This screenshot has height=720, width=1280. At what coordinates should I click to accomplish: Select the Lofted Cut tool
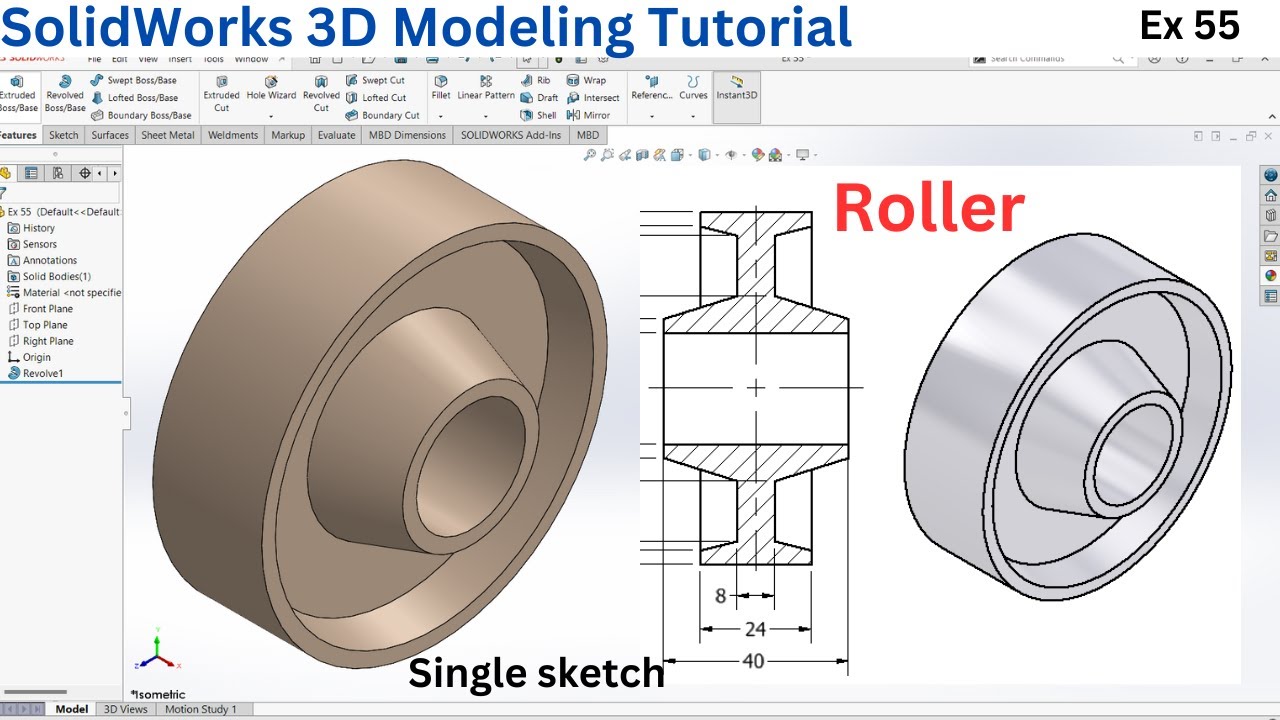(376, 98)
